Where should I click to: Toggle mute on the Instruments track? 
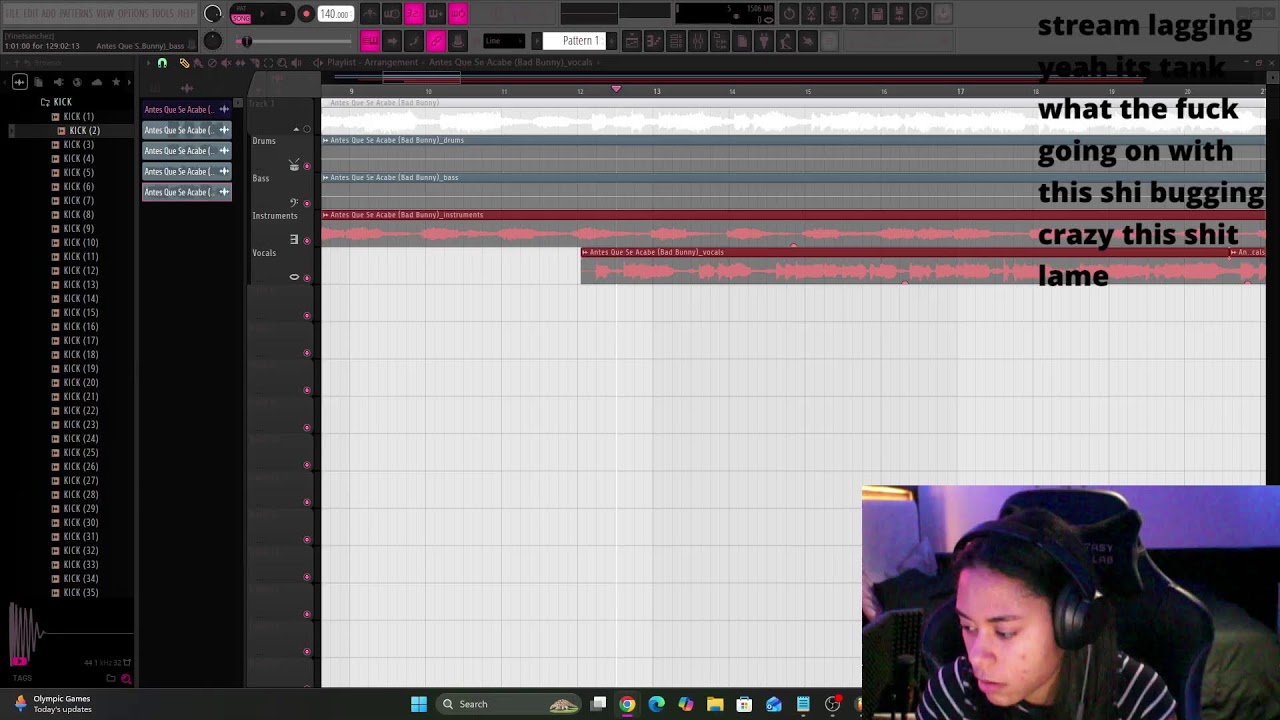point(306,240)
